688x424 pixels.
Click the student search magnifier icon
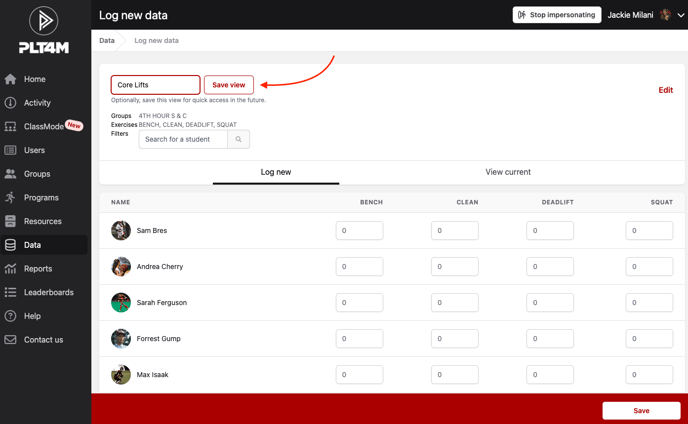point(238,140)
